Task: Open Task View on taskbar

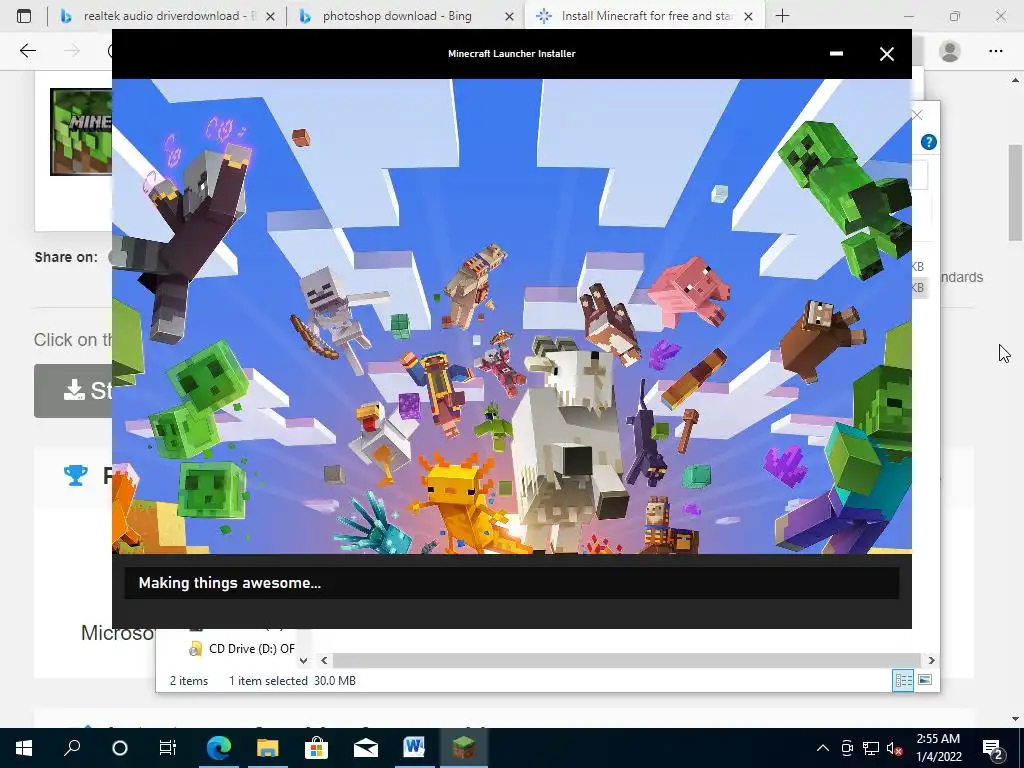Action: pyautogui.click(x=168, y=748)
